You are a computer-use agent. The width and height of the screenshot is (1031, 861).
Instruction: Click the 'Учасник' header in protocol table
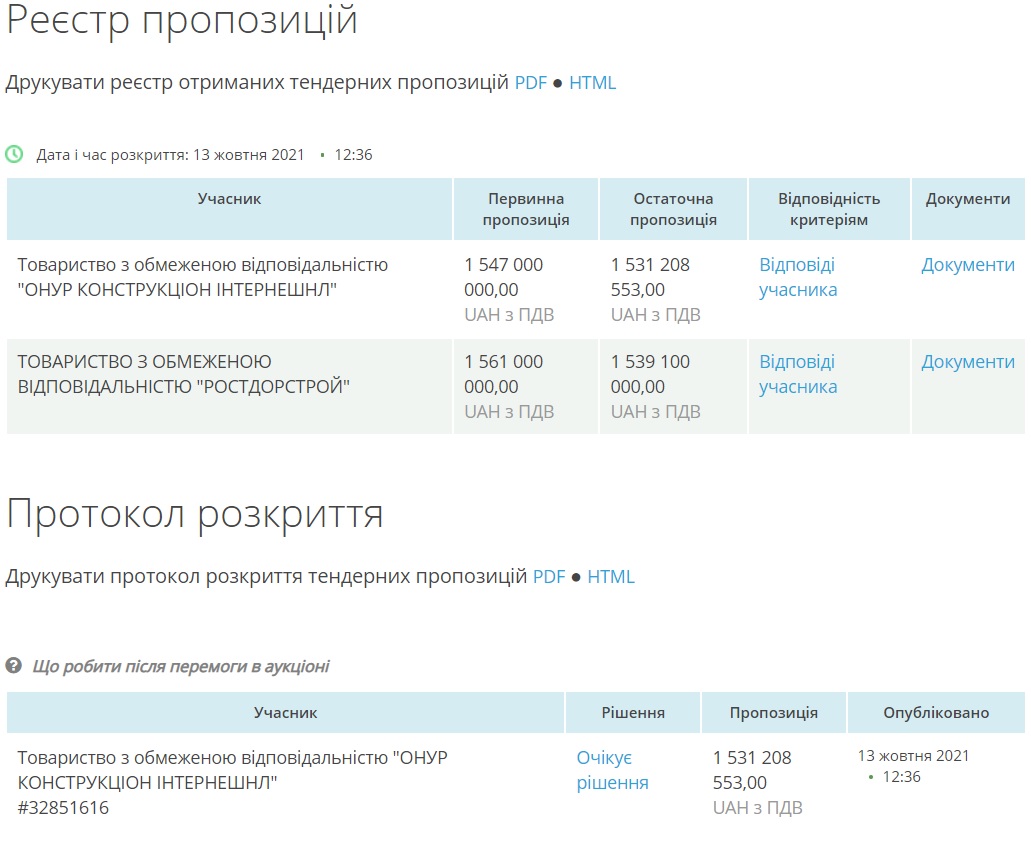285,713
